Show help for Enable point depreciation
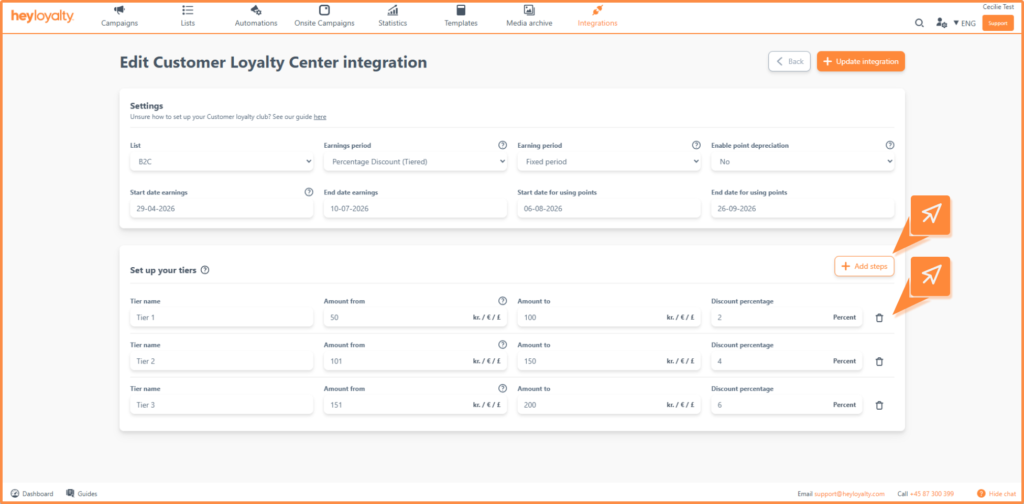Screen dimensions: 1024x504 (889, 146)
